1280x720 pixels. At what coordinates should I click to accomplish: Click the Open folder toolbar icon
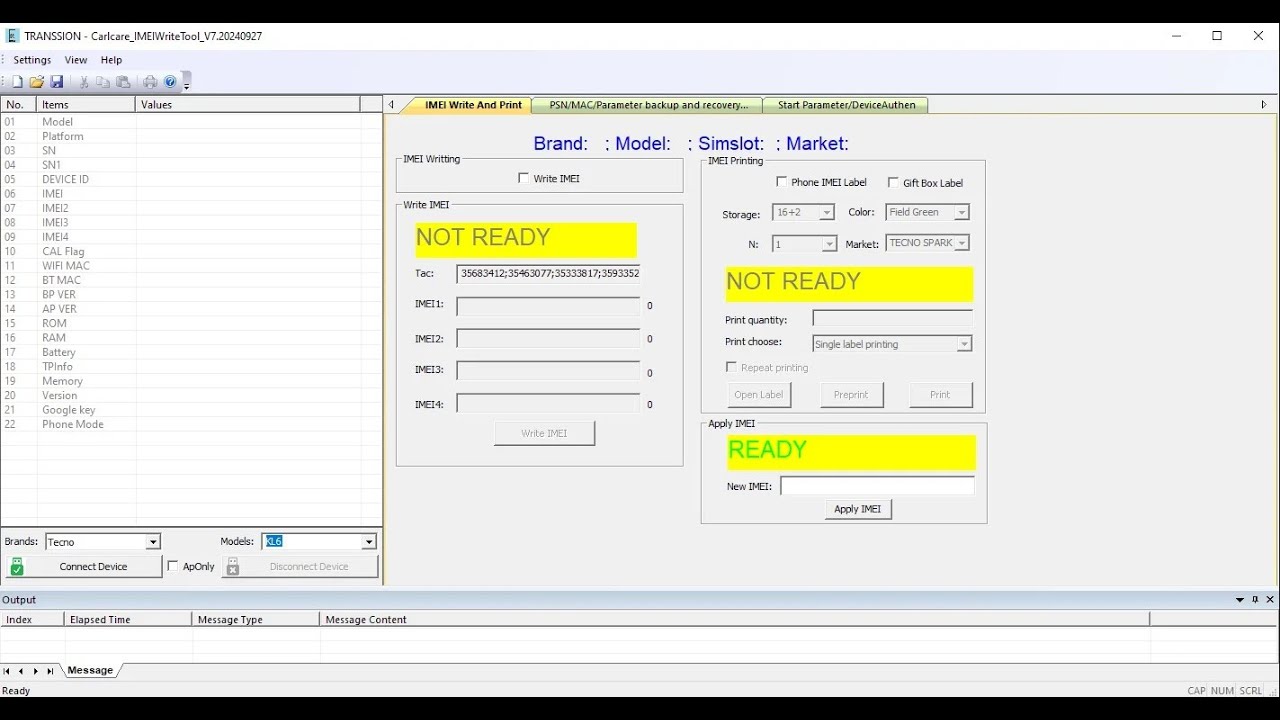coord(37,82)
